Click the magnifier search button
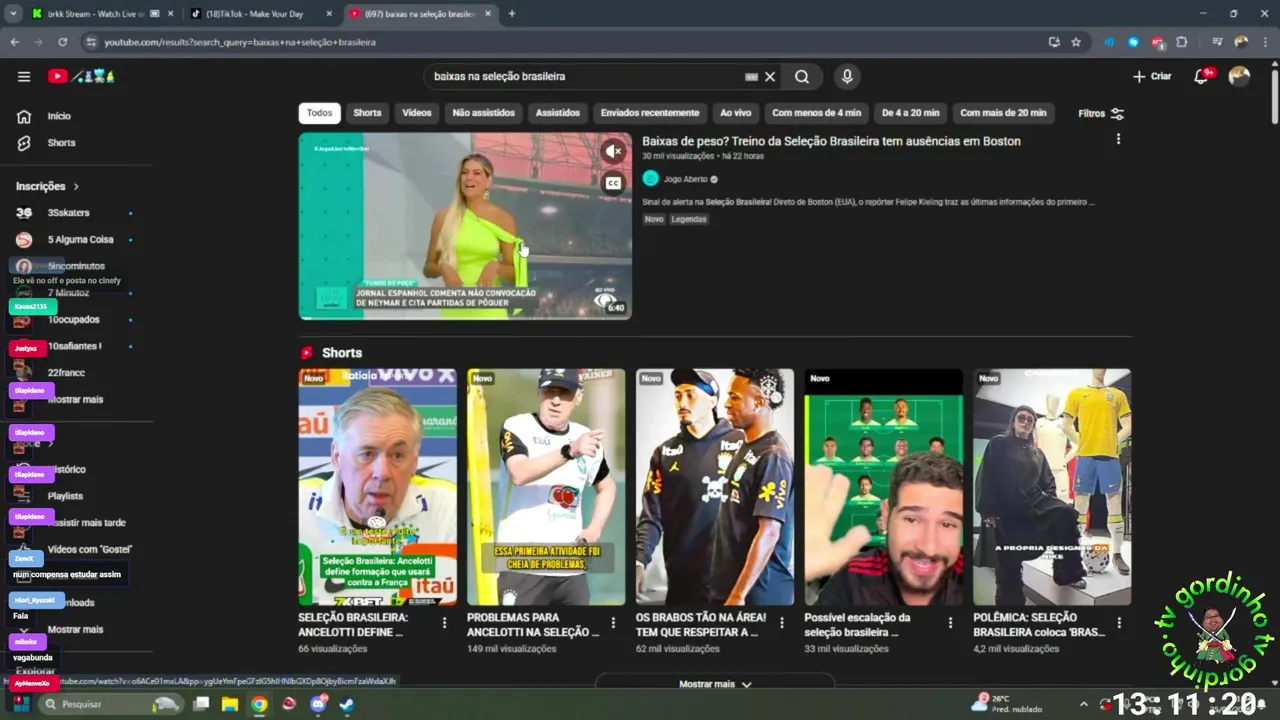This screenshot has height=720, width=1280. tap(802, 76)
